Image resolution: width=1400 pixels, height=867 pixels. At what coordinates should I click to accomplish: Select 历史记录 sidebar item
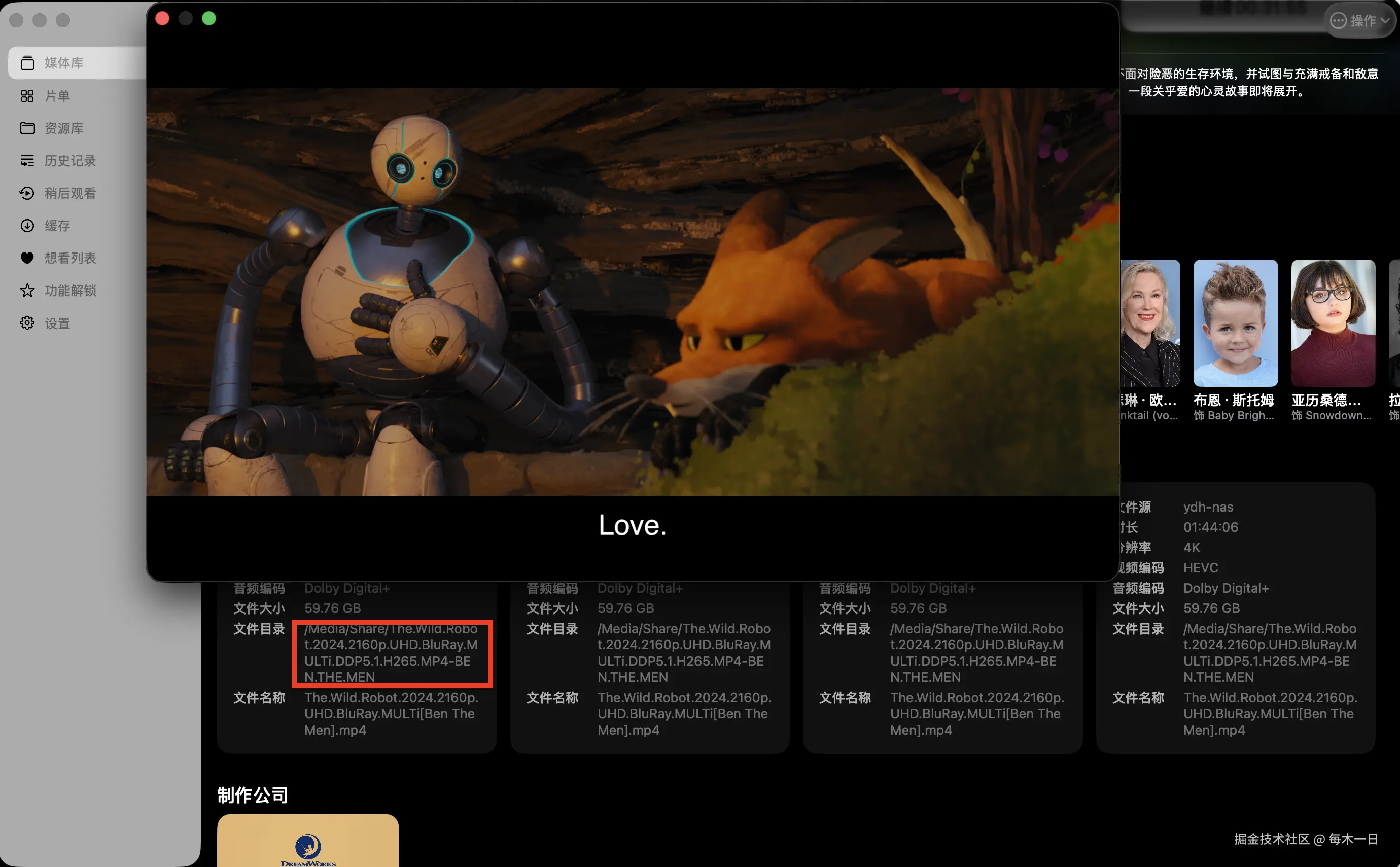point(70,161)
